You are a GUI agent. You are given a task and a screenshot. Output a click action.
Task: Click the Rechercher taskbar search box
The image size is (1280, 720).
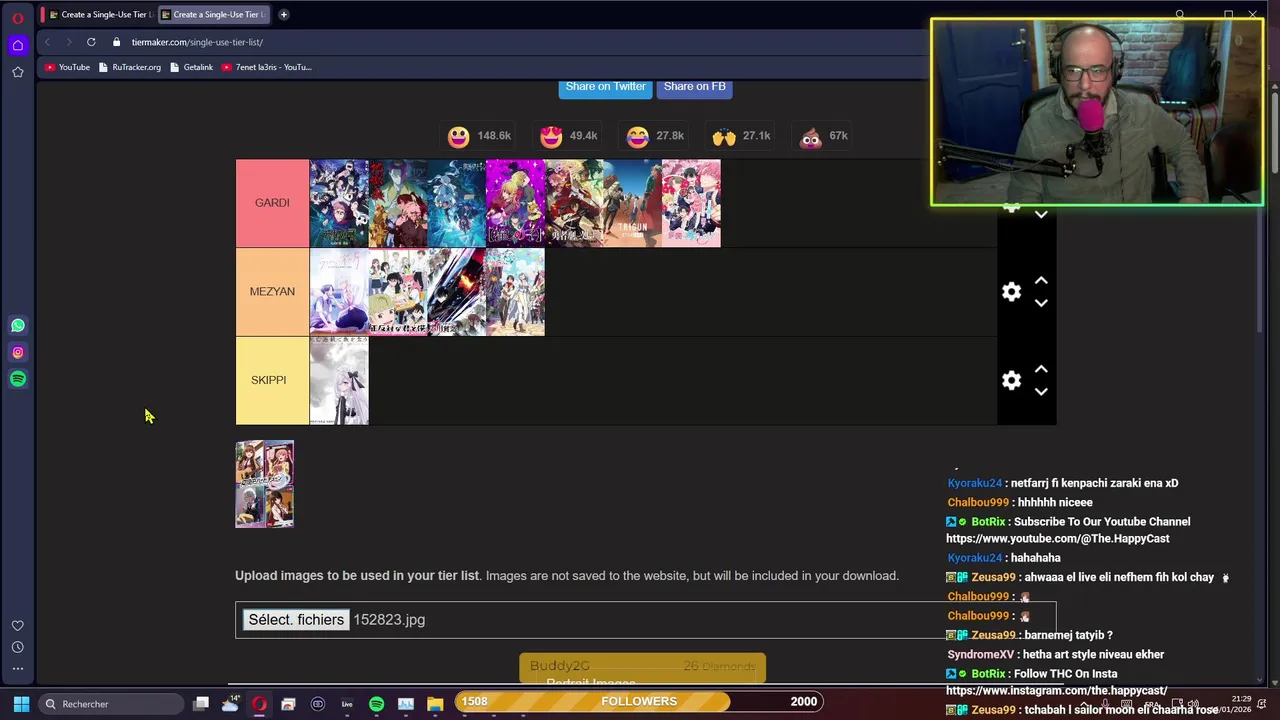click(110, 704)
